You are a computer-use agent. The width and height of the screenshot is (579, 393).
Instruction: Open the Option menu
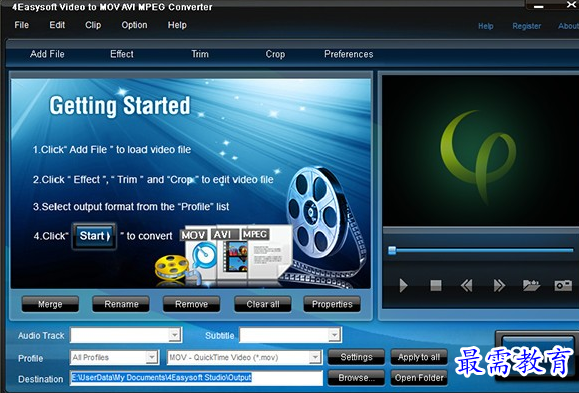[134, 25]
